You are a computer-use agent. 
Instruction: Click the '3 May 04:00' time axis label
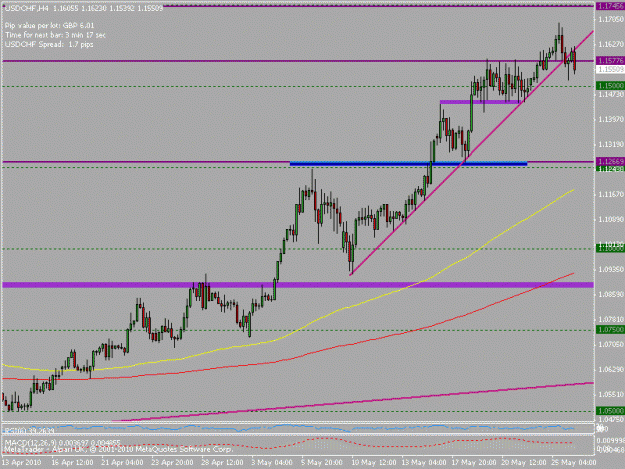[x=272, y=462]
